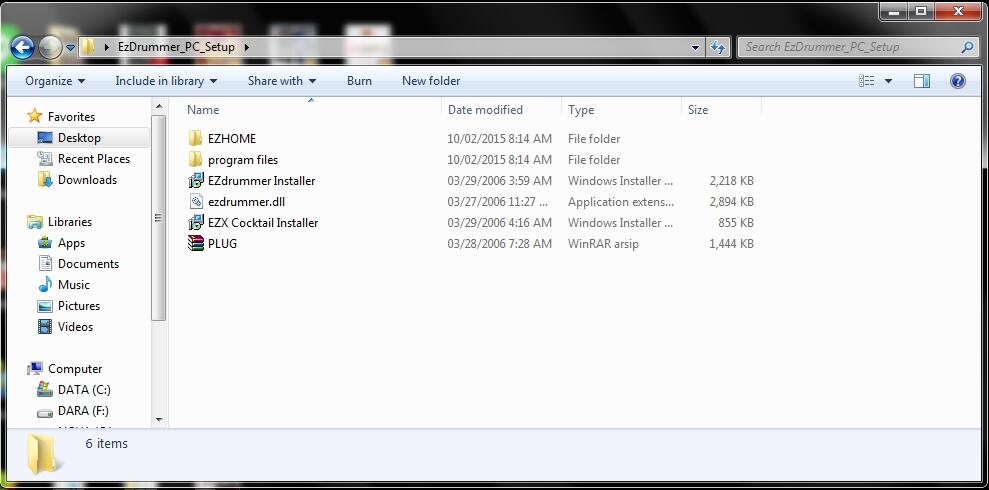Click the Music note icon
The image size is (989, 490).
point(45,285)
